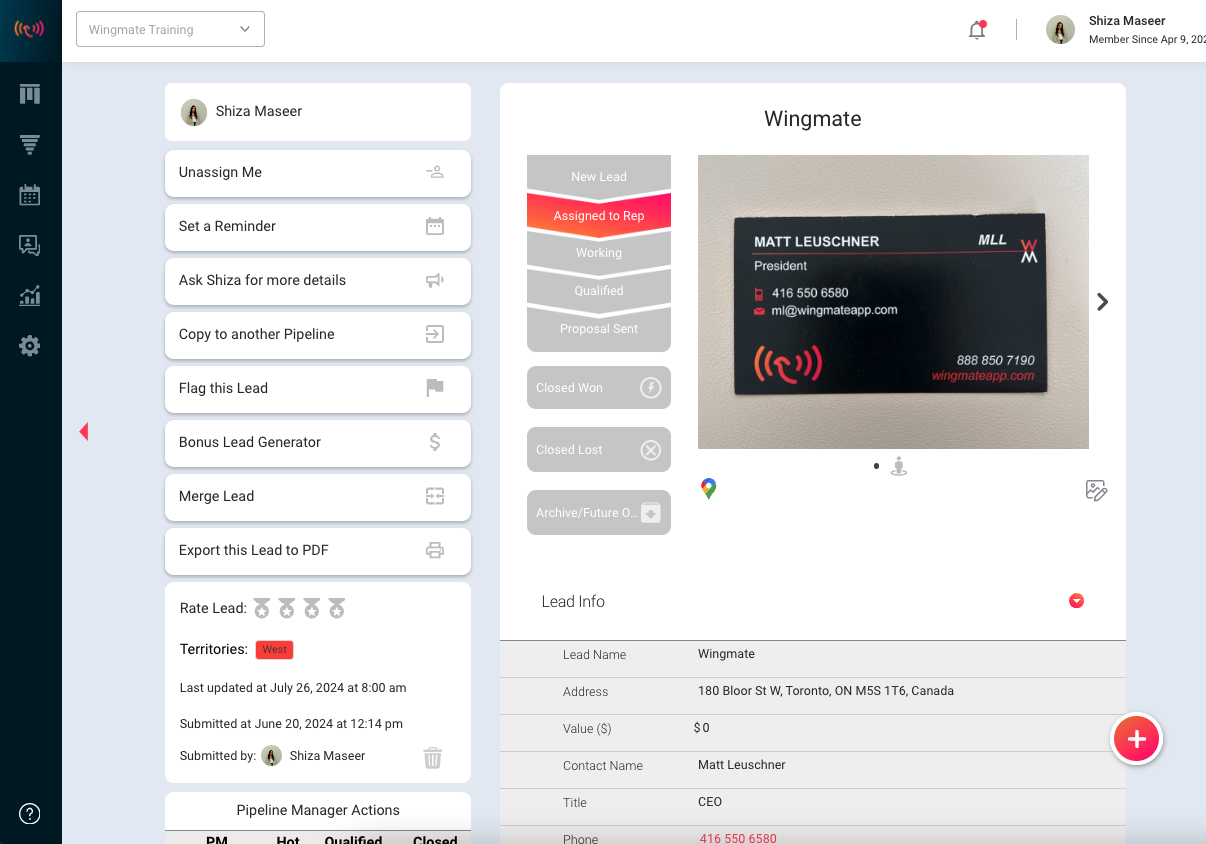
Task: Click the Contact Name Matt Leuschner
Action: pos(742,765)
